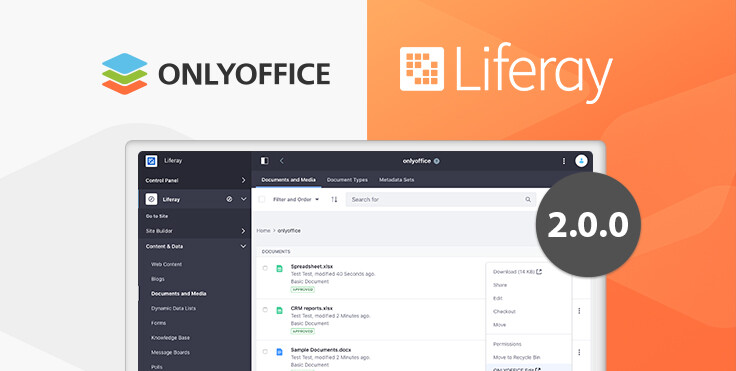Click the info icon beside onlyoffice title
The height and width of the screenshot is (371, 736).
coord(437,161)
